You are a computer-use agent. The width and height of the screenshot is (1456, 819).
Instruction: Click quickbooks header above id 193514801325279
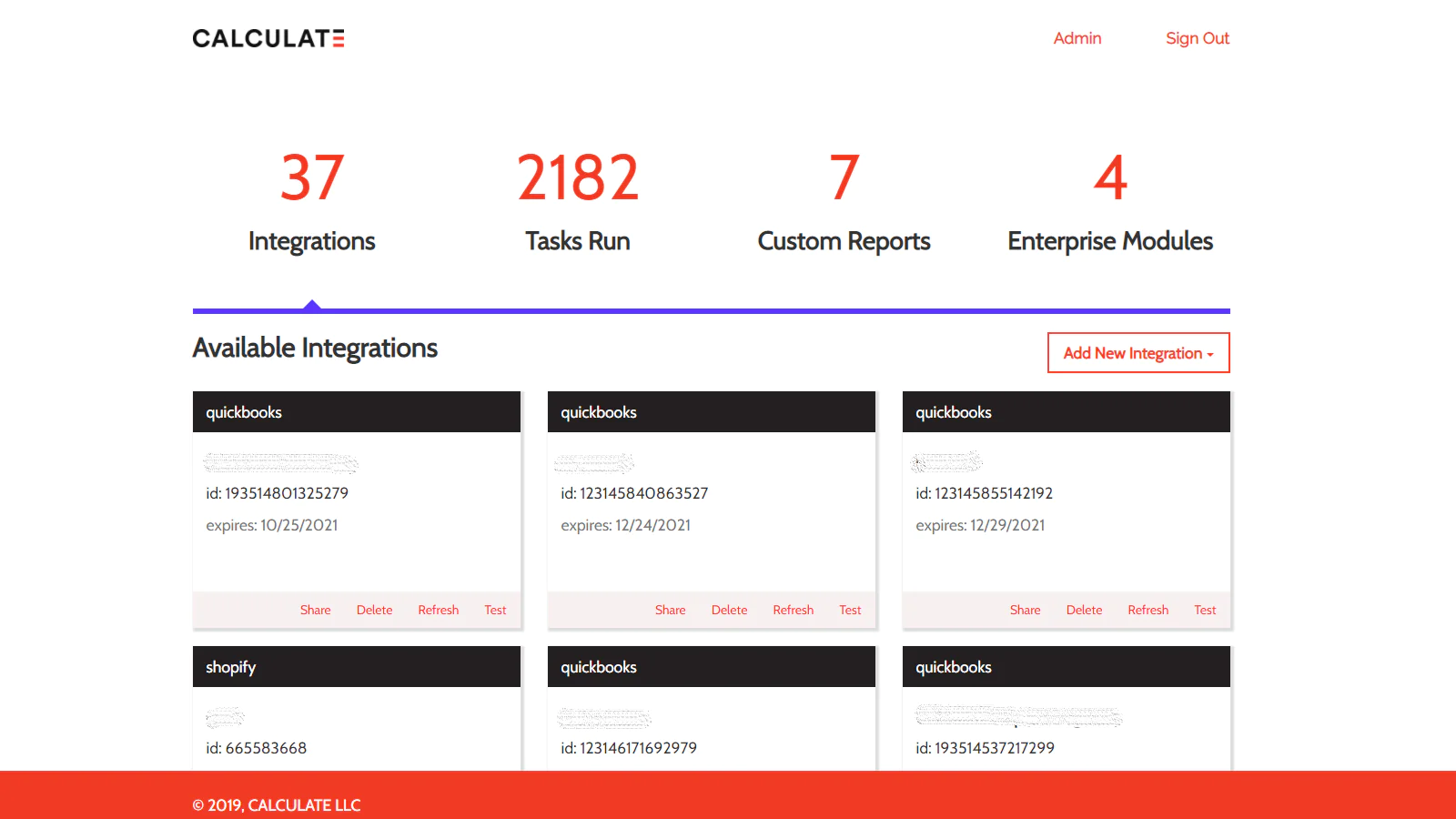[357, 412]
